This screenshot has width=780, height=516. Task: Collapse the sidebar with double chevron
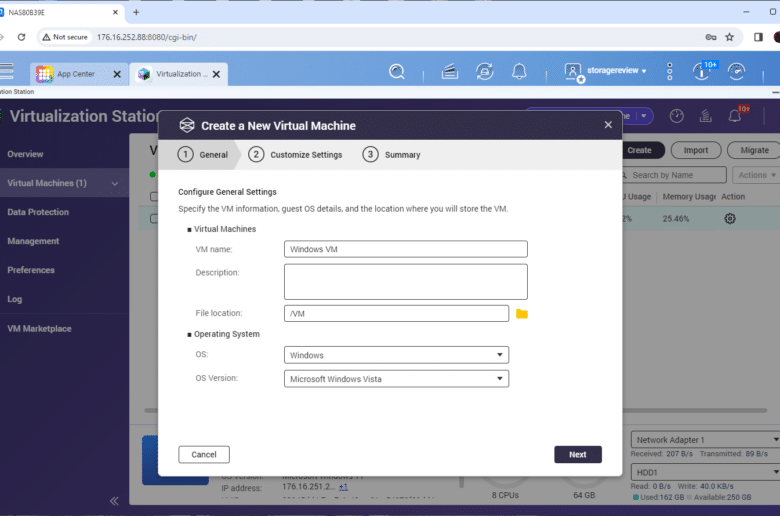pos(114,501)
